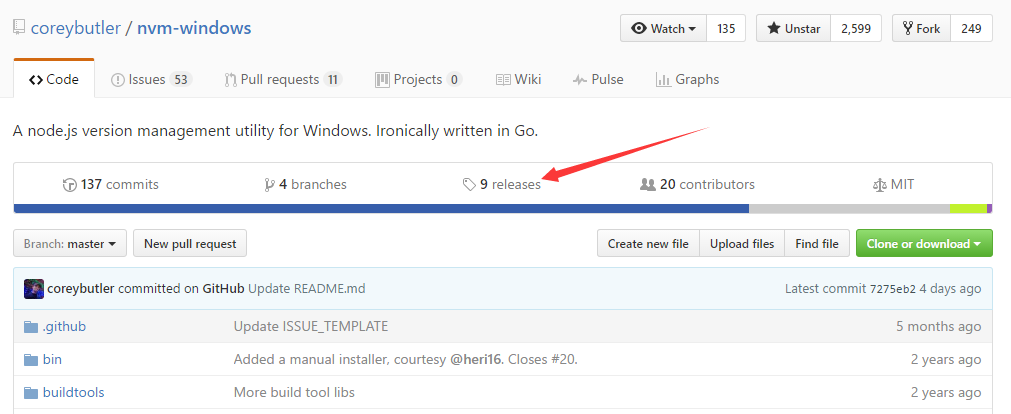Click the commits history clock icon
This screenshot has width=1011, height=414.
click(x=70, y=185)
